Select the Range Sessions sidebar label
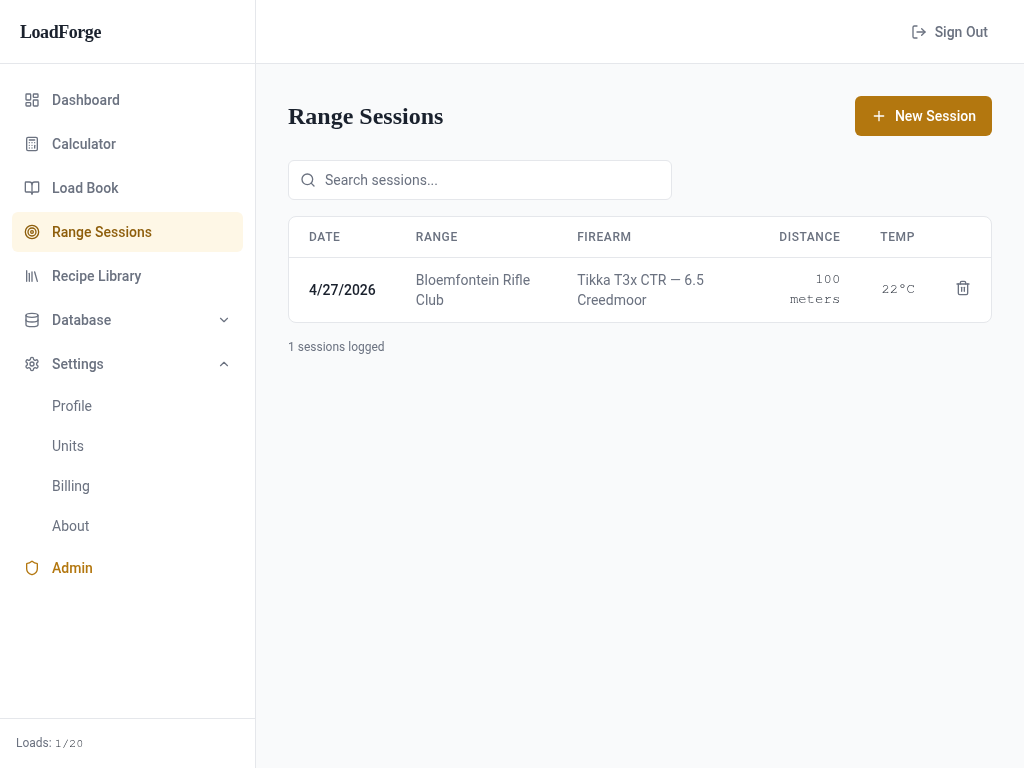 pos(102,232)
